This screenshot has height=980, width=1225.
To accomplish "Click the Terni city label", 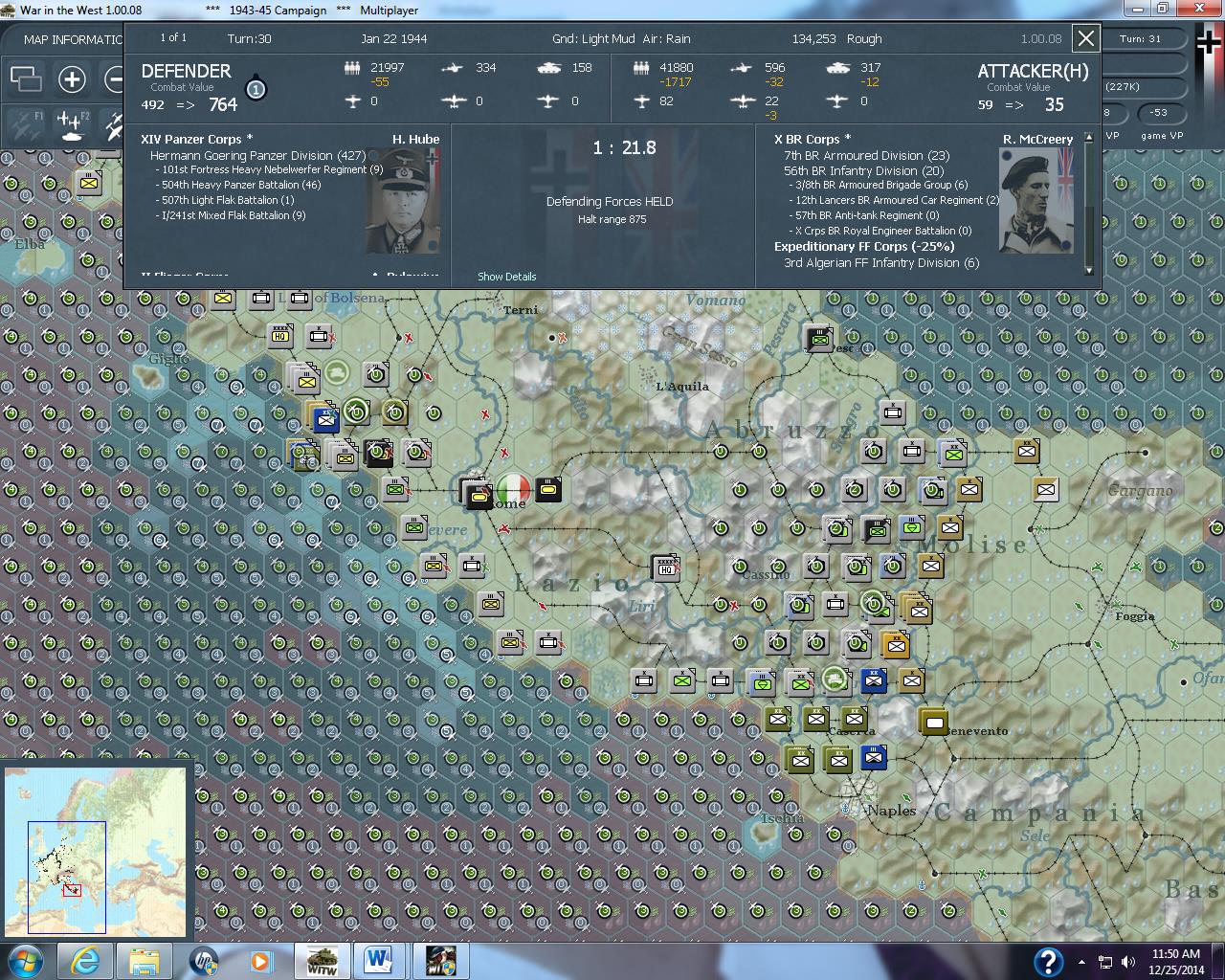I will tap(521, 310).
